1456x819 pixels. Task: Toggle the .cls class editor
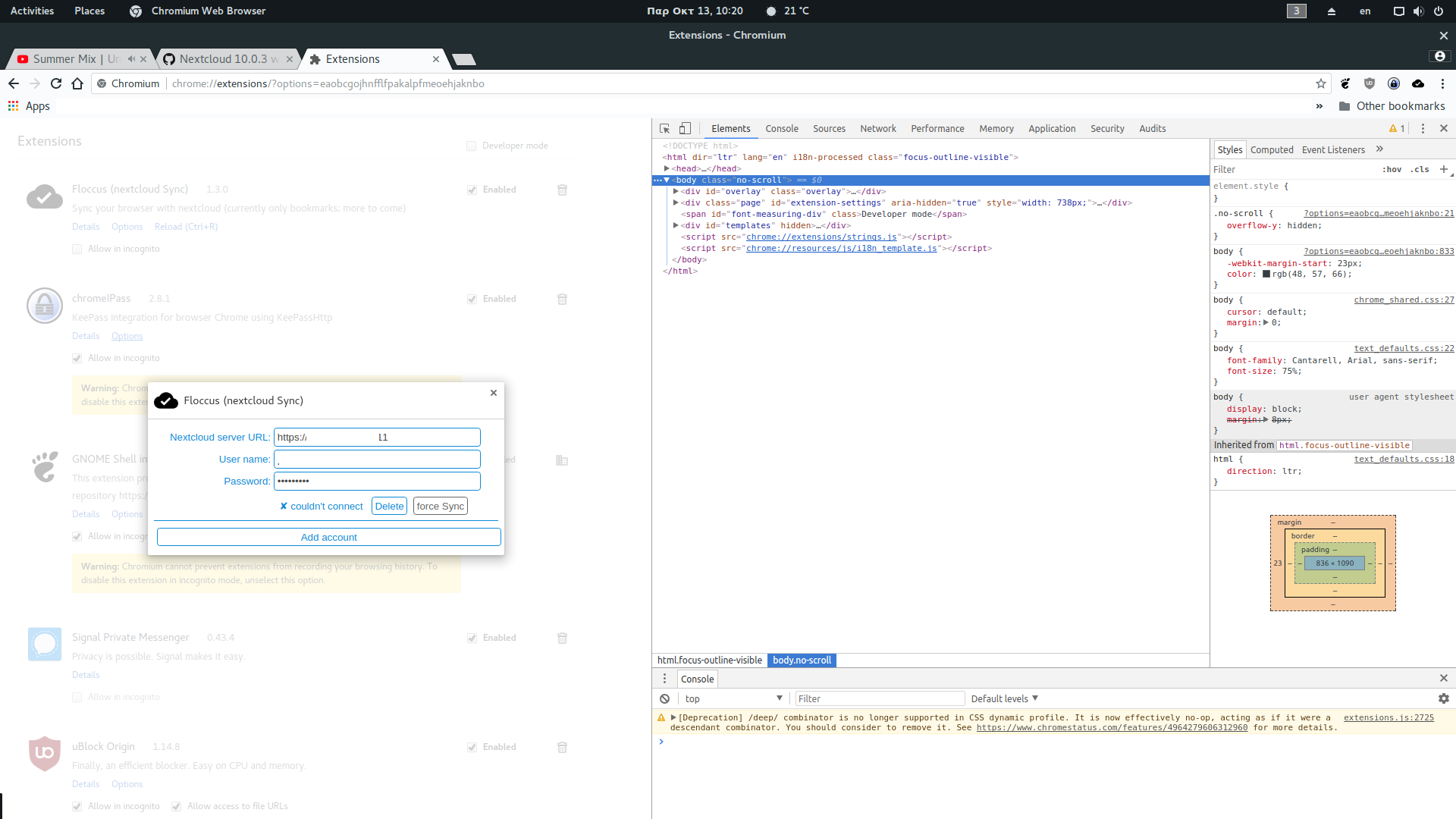[x=1420, y=170]
